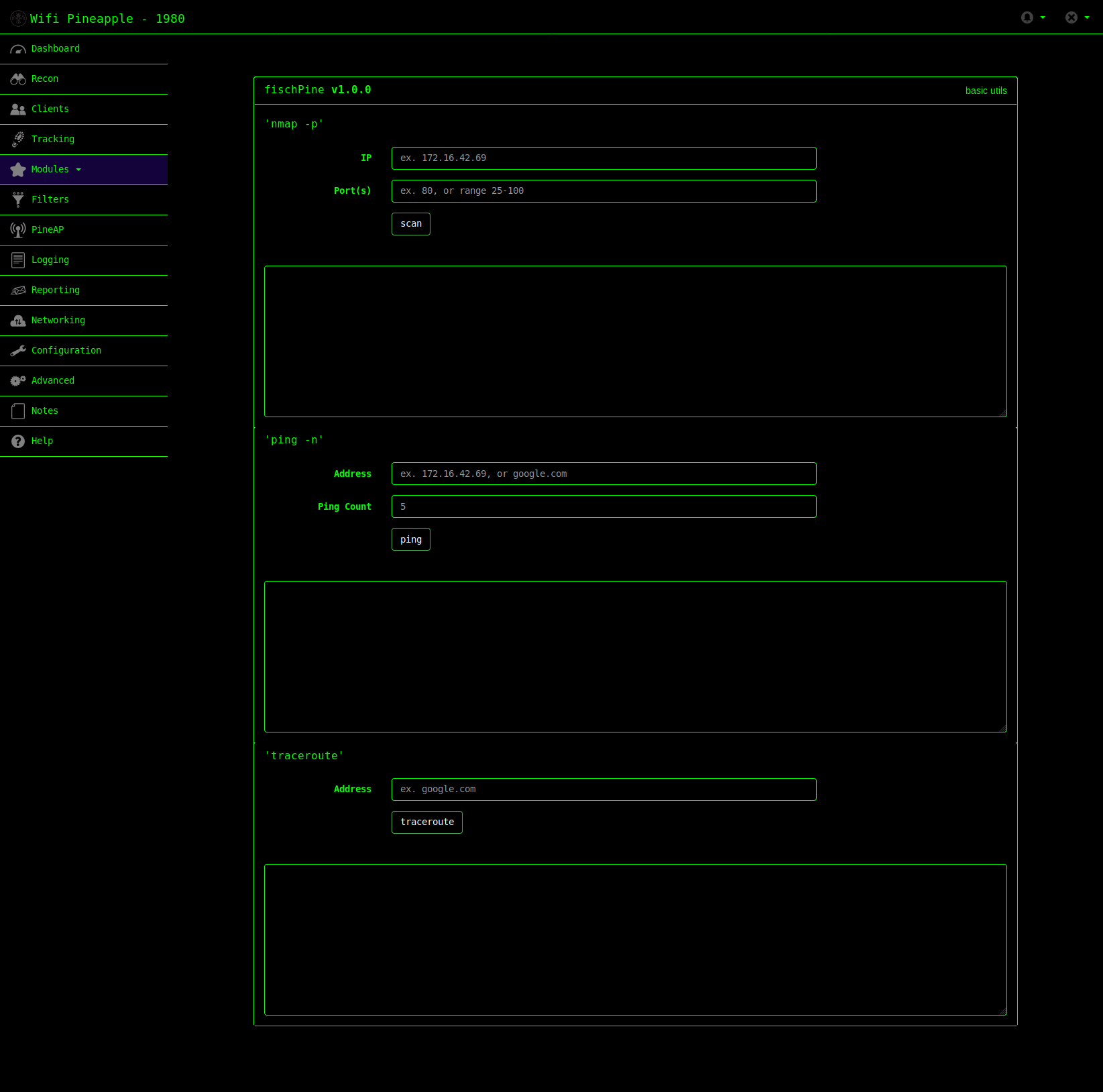
Task: Click the fischPine v1.0.0 heading
Action: pos(318,90)
